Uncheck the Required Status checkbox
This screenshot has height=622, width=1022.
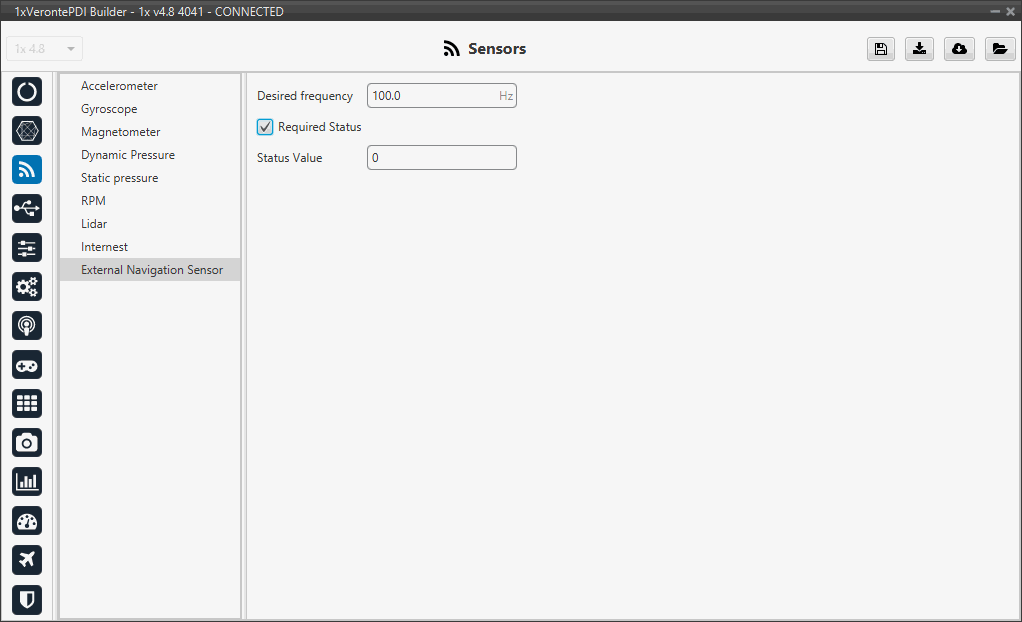tap(265, 127)
